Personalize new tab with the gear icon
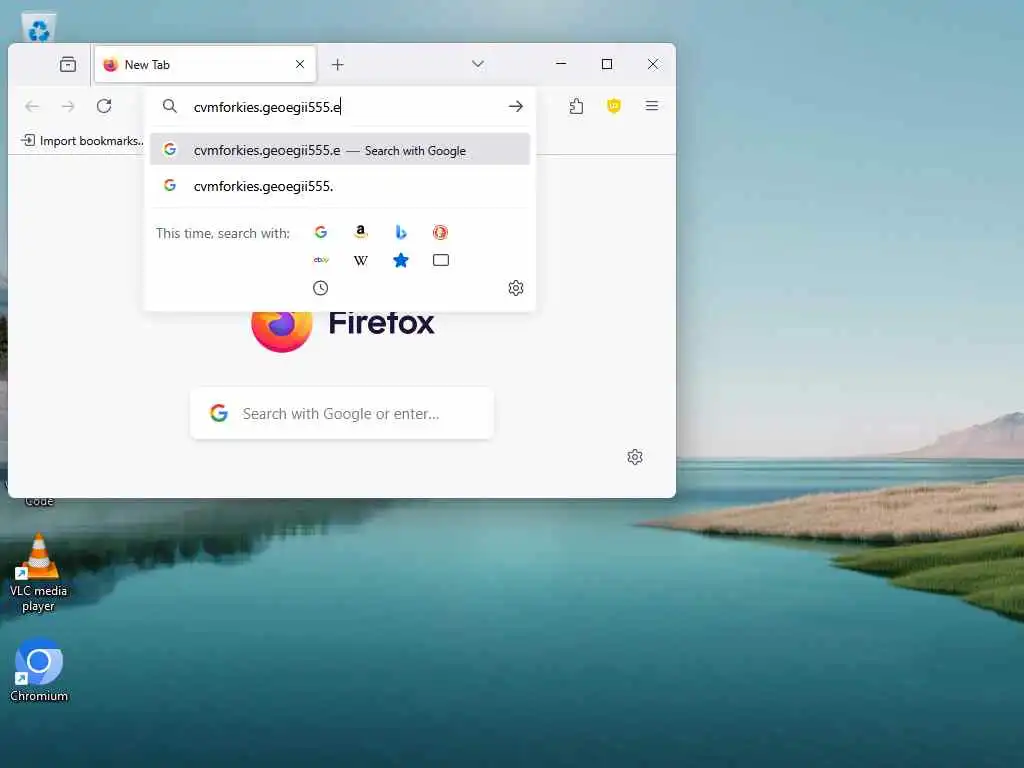 [635, 456]
